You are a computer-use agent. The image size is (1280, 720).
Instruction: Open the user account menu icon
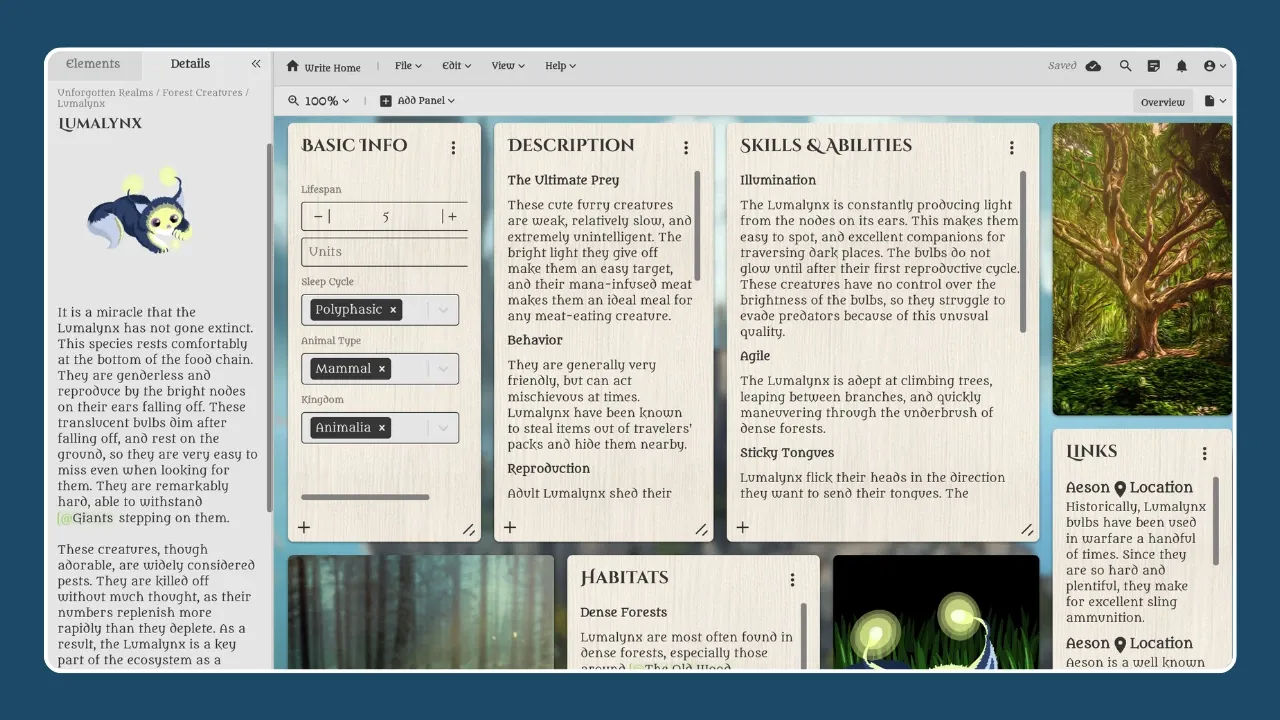1214,66
